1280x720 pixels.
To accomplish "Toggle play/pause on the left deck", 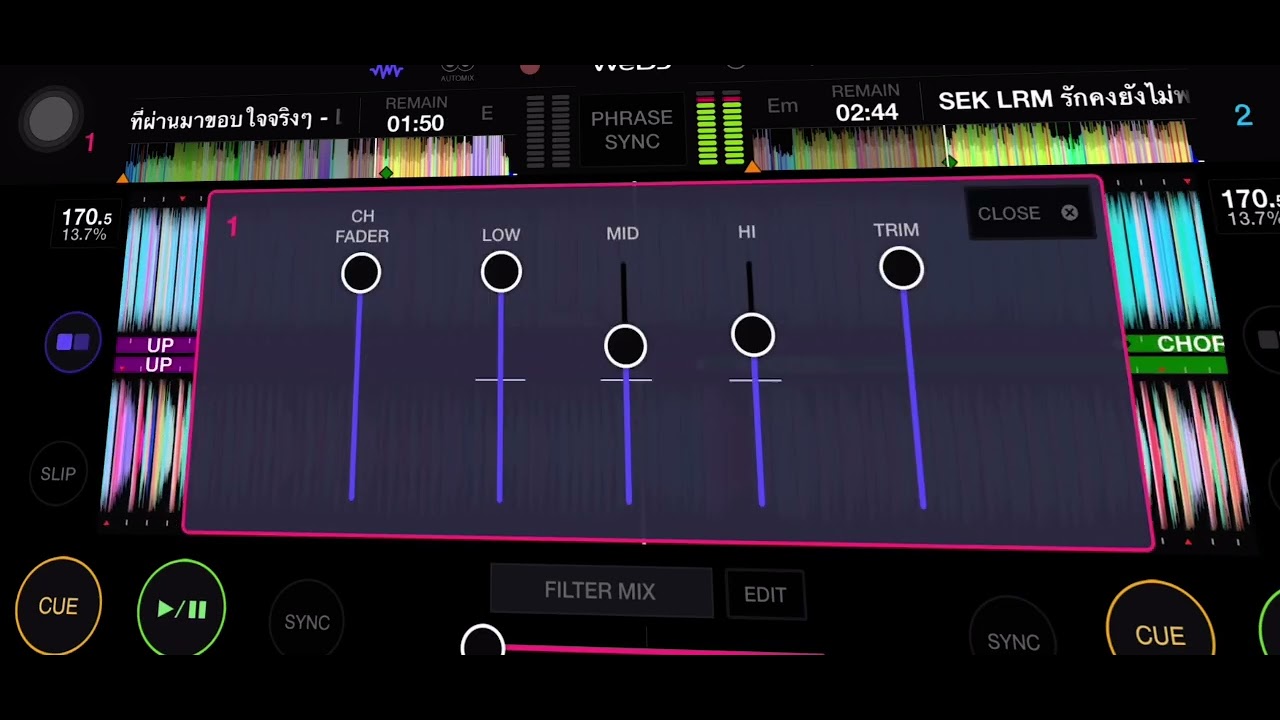I will pos(181,608).
